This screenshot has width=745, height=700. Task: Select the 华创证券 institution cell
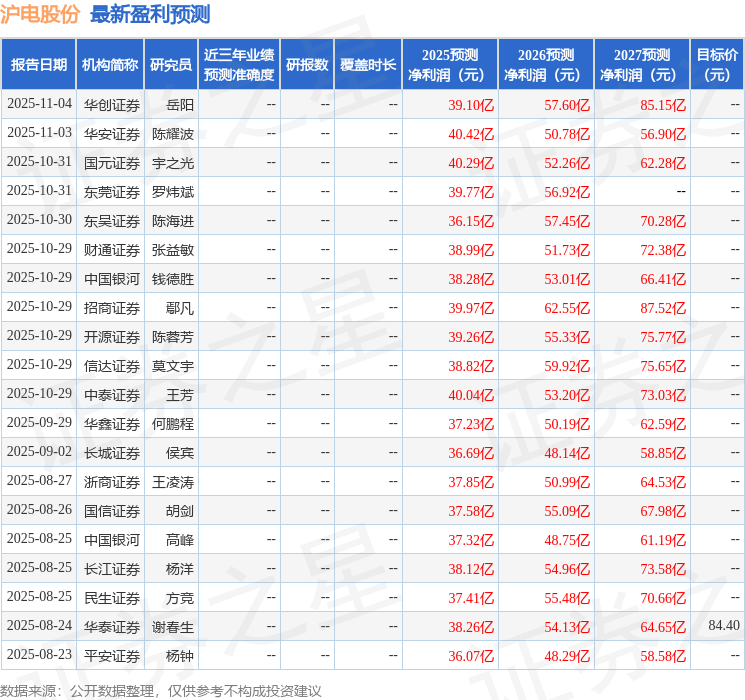(x=112, y=105)
